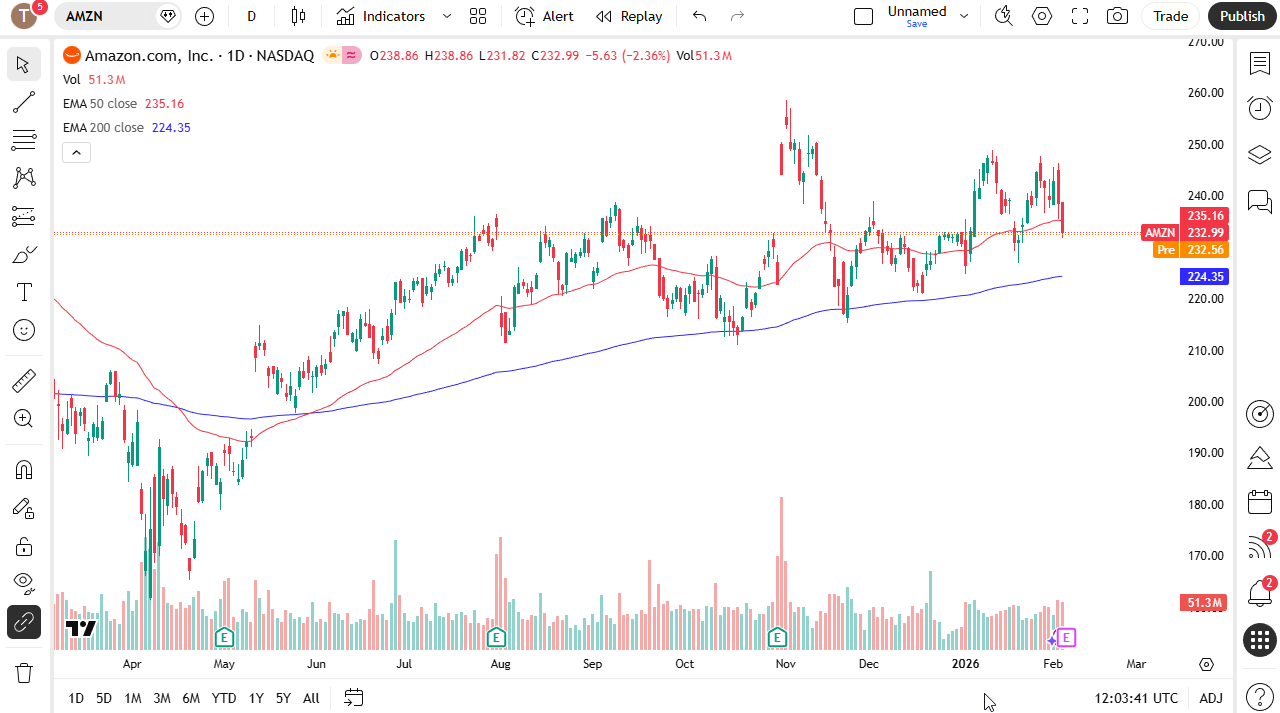The image size is (1280, 713).
Task: Open the object tree layers panel
Action: point(1259,154)
